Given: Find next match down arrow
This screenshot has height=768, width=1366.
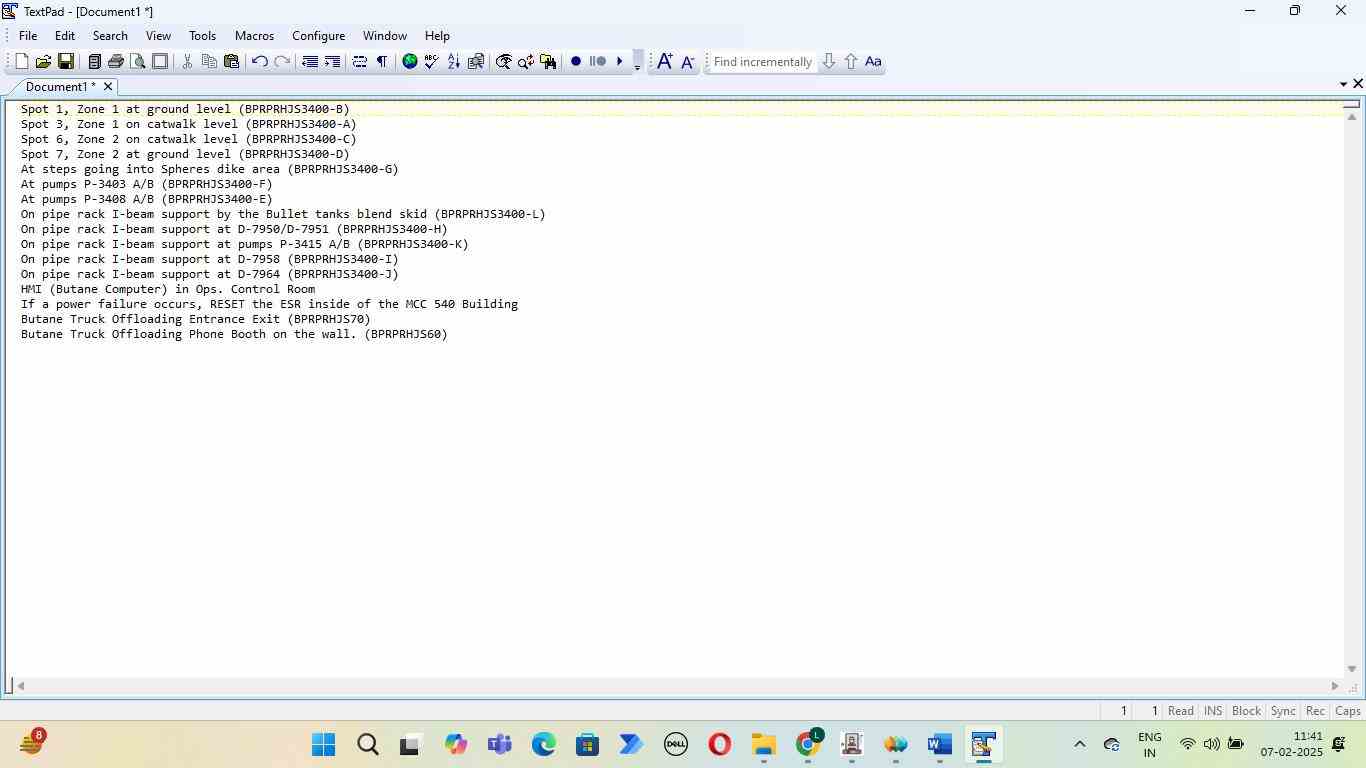Looking at the screenshot, I should pyautogui.click(x=829, y=62).
